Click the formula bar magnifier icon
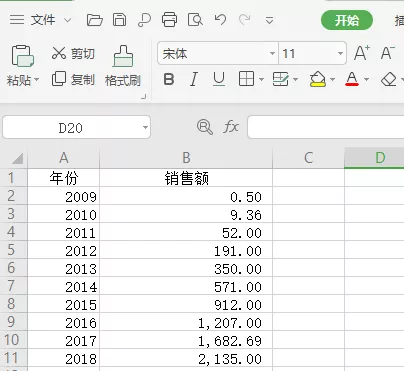 click(x=205, y=127)
